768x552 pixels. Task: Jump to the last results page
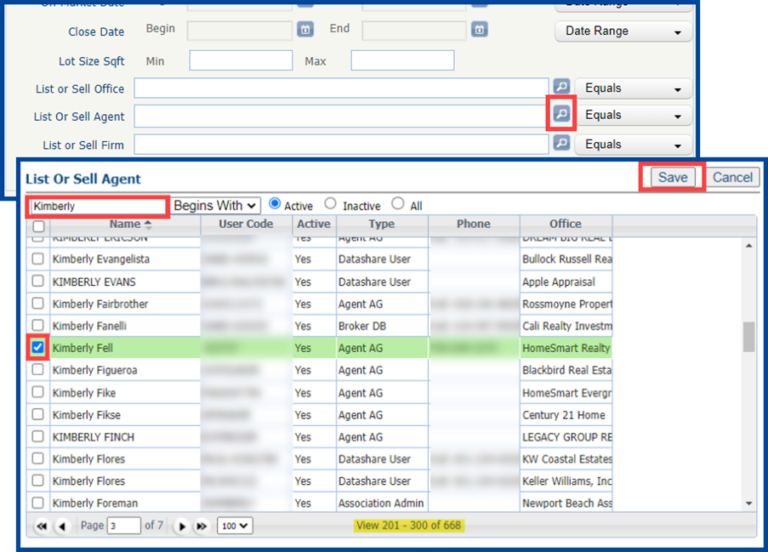click(201, 526)
